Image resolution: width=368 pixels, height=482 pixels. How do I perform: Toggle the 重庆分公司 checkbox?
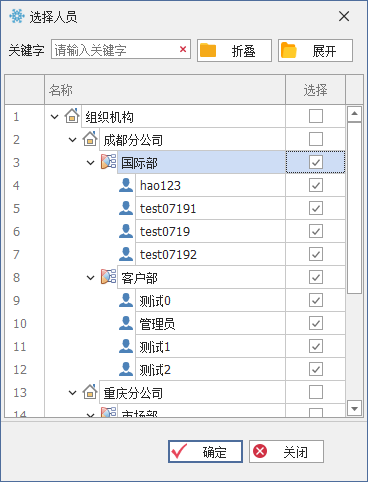(x=316, y=392)
